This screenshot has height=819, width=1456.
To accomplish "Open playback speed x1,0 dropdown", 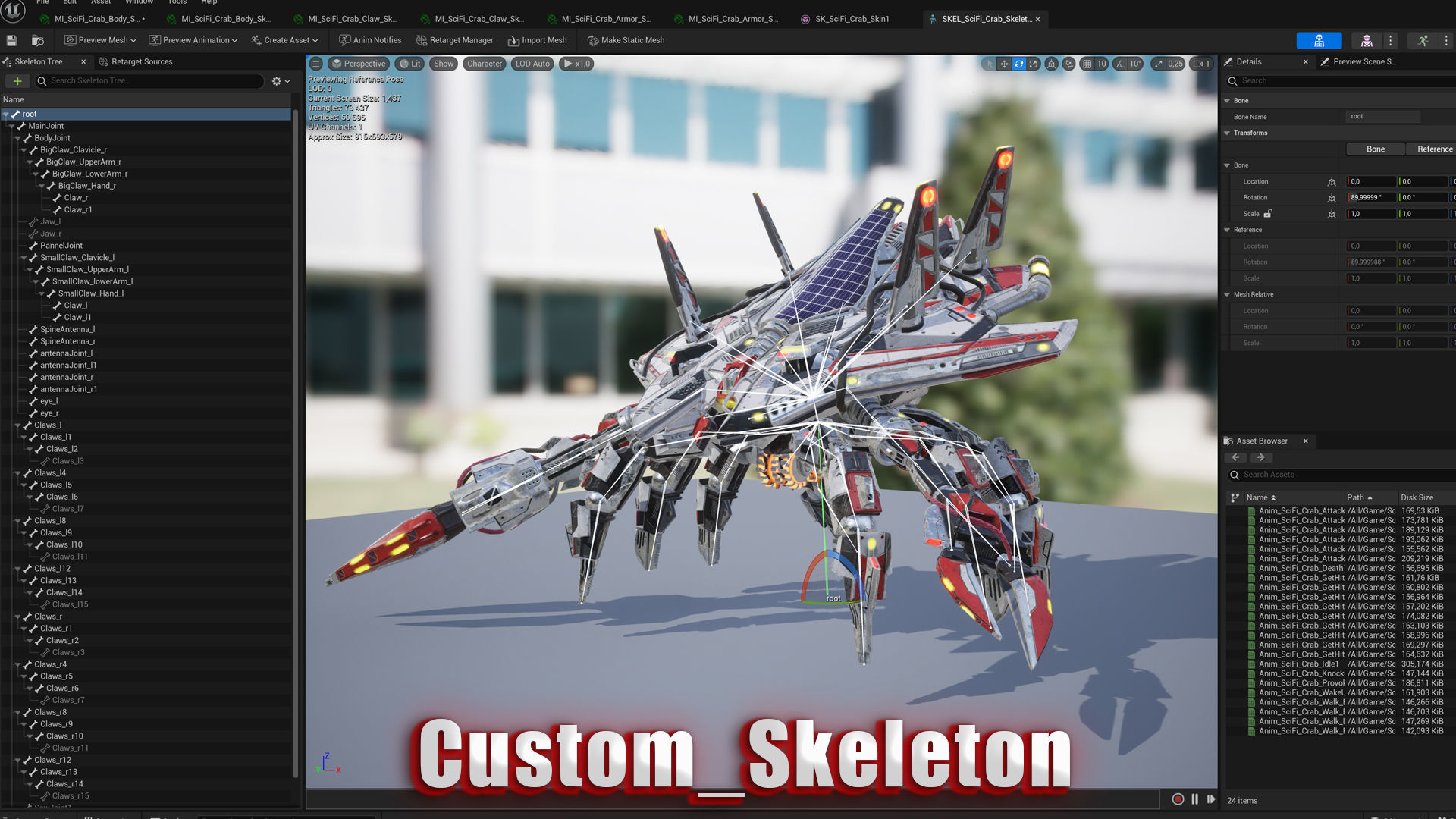I will pos(576,64).
